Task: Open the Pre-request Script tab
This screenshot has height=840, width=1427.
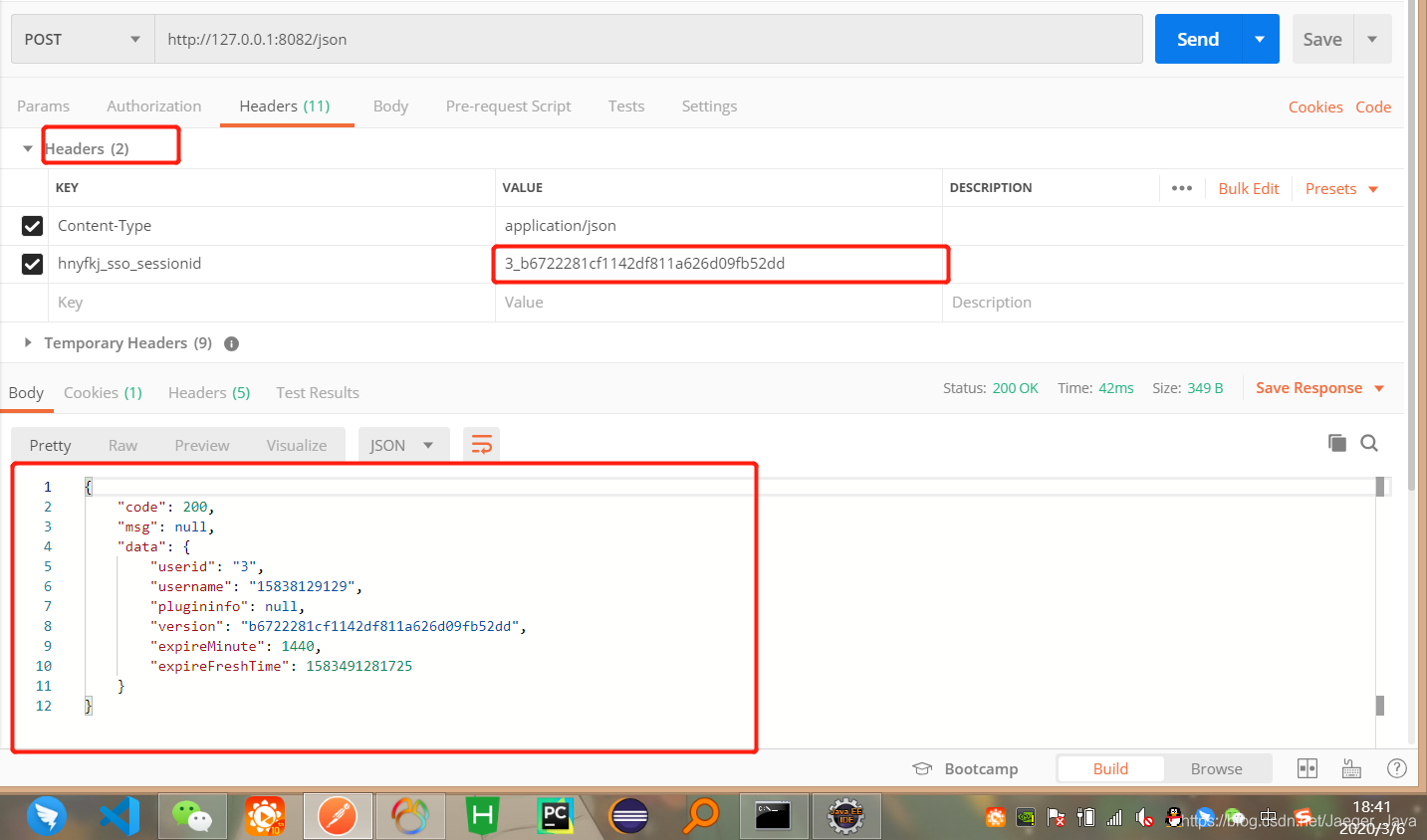Action: 508,105
